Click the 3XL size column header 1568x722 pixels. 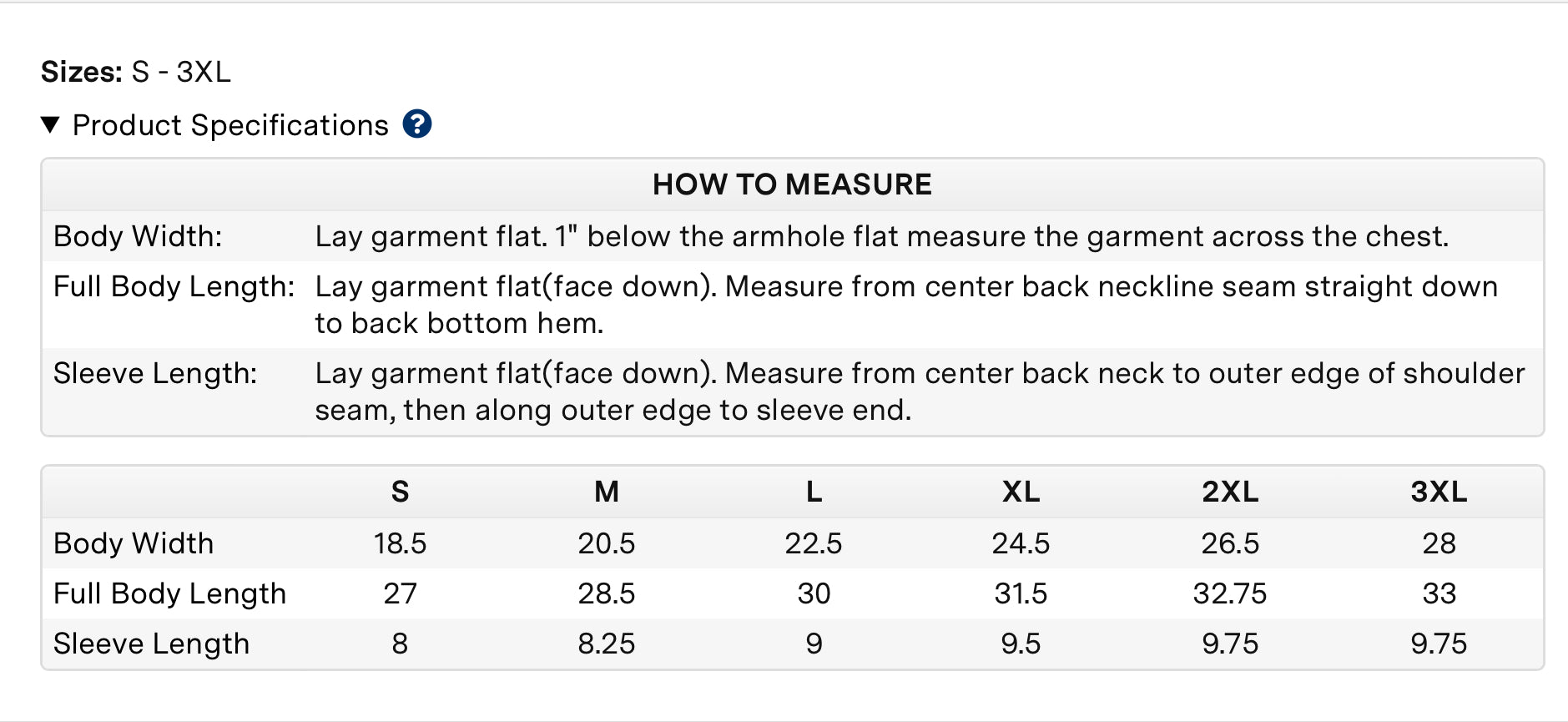(x=1439, y=492)
